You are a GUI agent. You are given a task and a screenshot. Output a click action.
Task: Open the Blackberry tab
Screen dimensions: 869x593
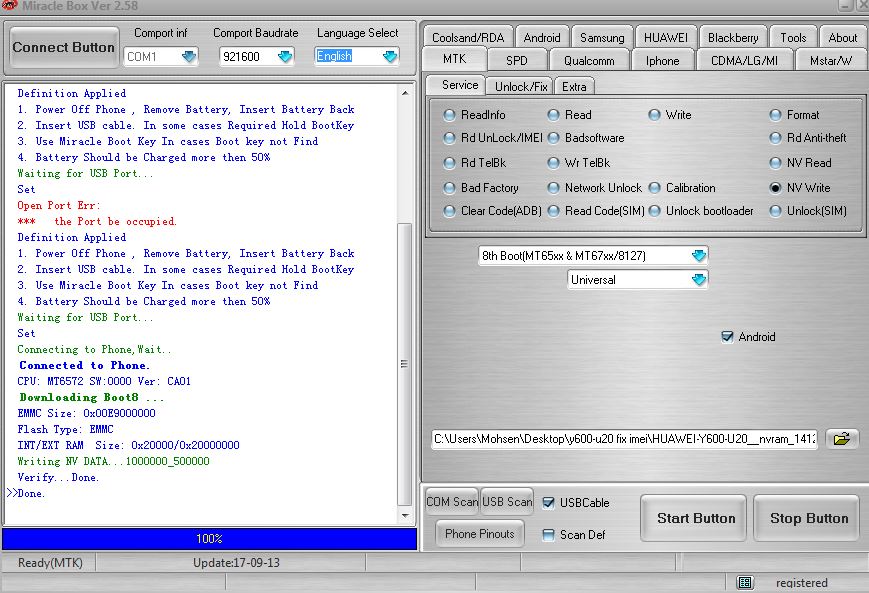[x=733, y=38]
